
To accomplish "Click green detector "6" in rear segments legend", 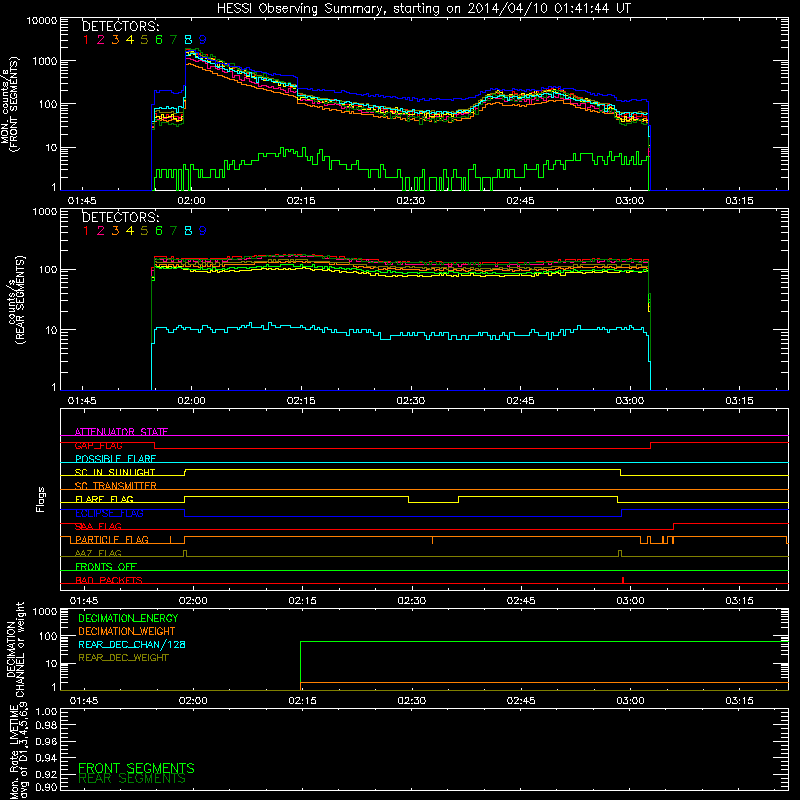I will click(x=159, y=231).
